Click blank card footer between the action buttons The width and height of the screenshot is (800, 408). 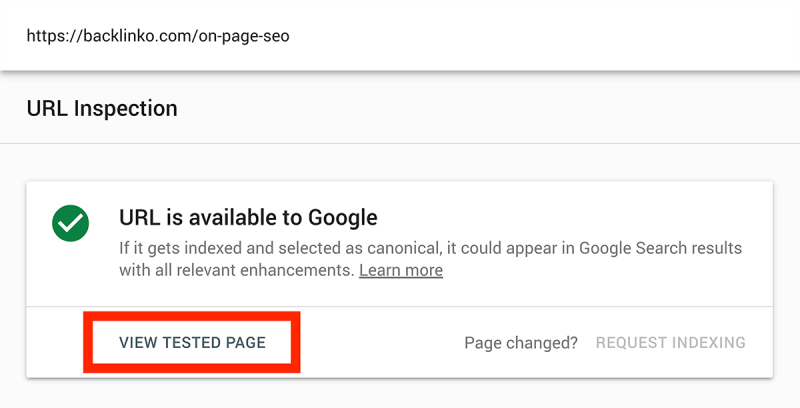(x=380, y=342)
